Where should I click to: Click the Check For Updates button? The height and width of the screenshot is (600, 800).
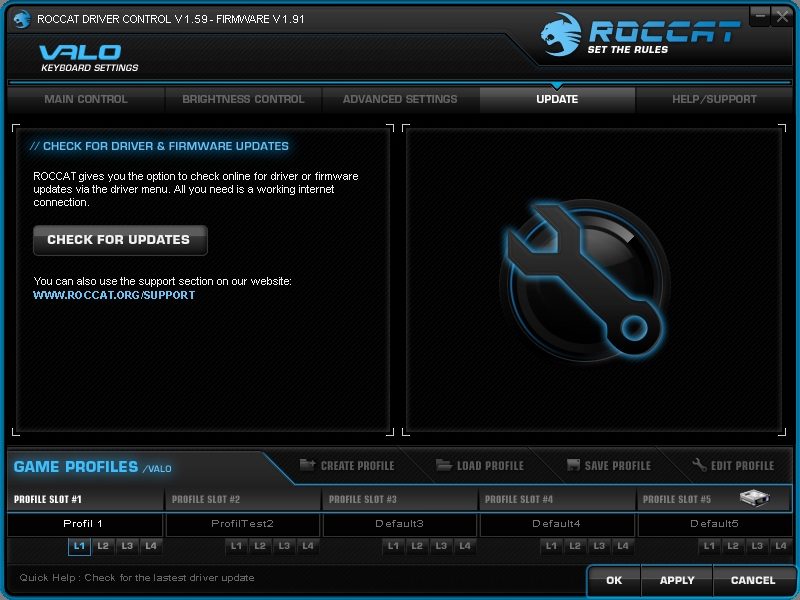[120, 240]
